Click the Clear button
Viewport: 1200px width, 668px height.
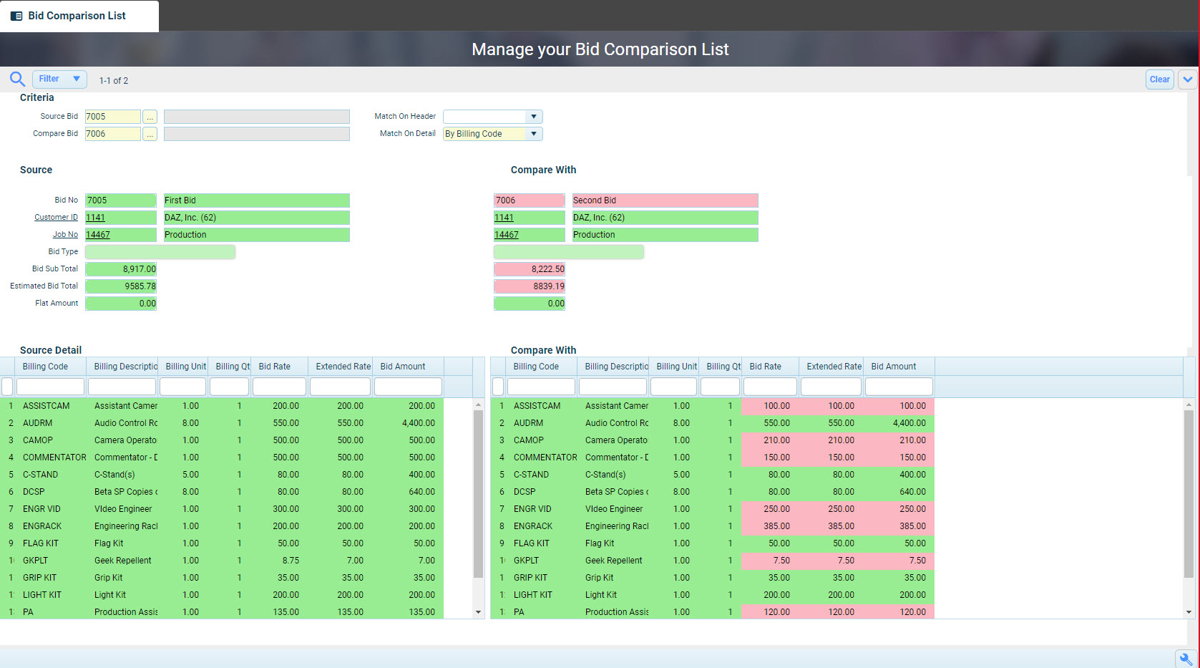click(x=1159, y=80)
